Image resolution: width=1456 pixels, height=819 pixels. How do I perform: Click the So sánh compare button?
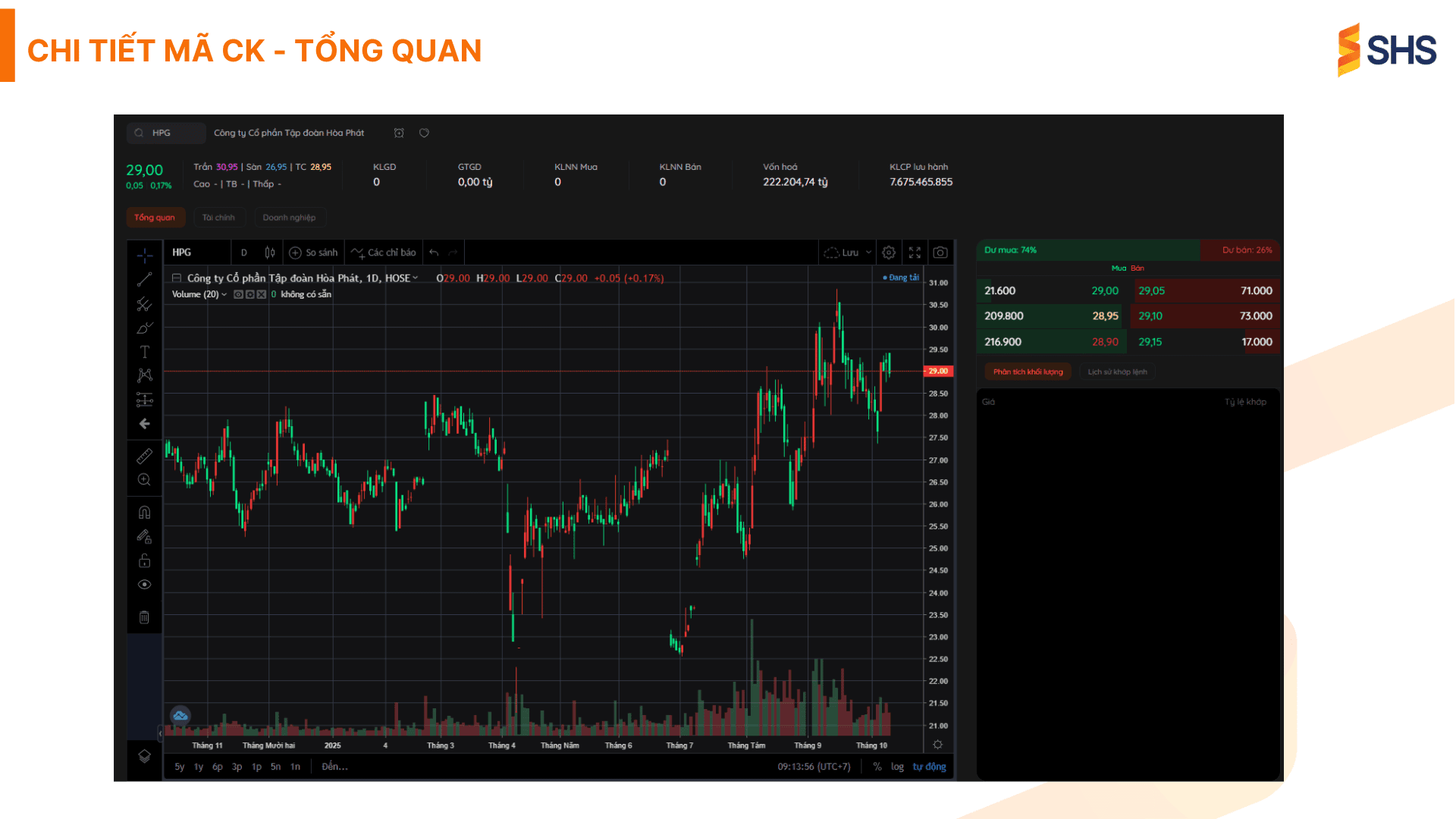(x=314, y=253)
